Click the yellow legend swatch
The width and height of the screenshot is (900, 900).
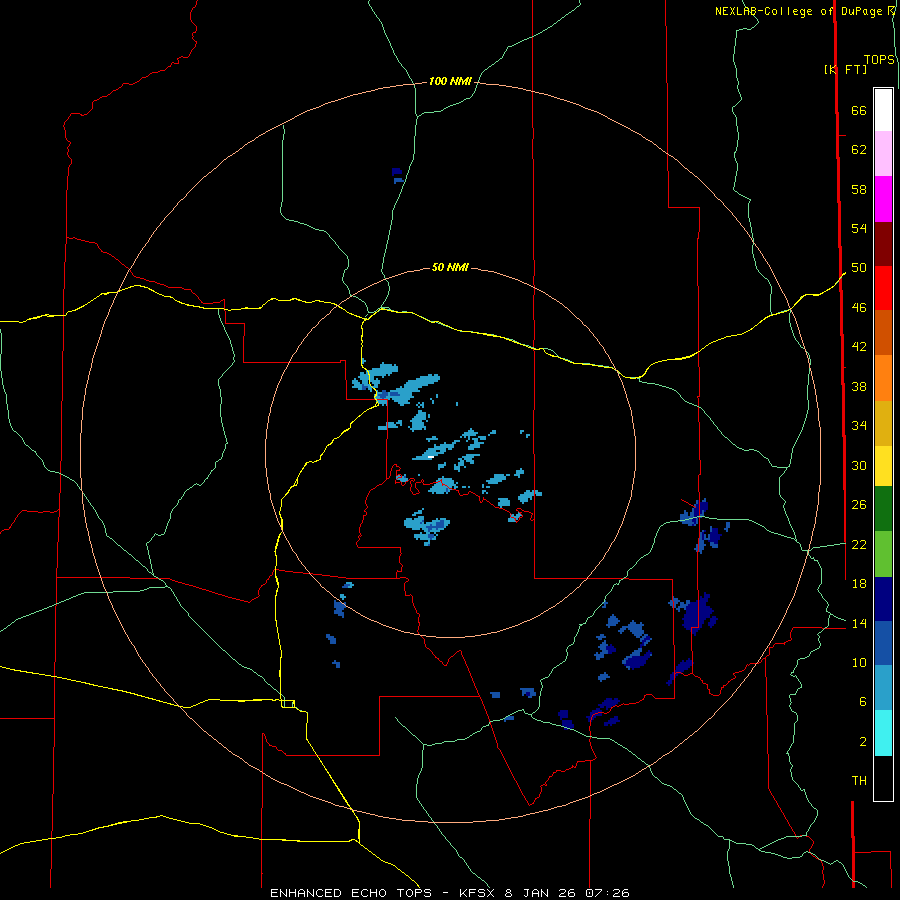click(x=883, y=466)
